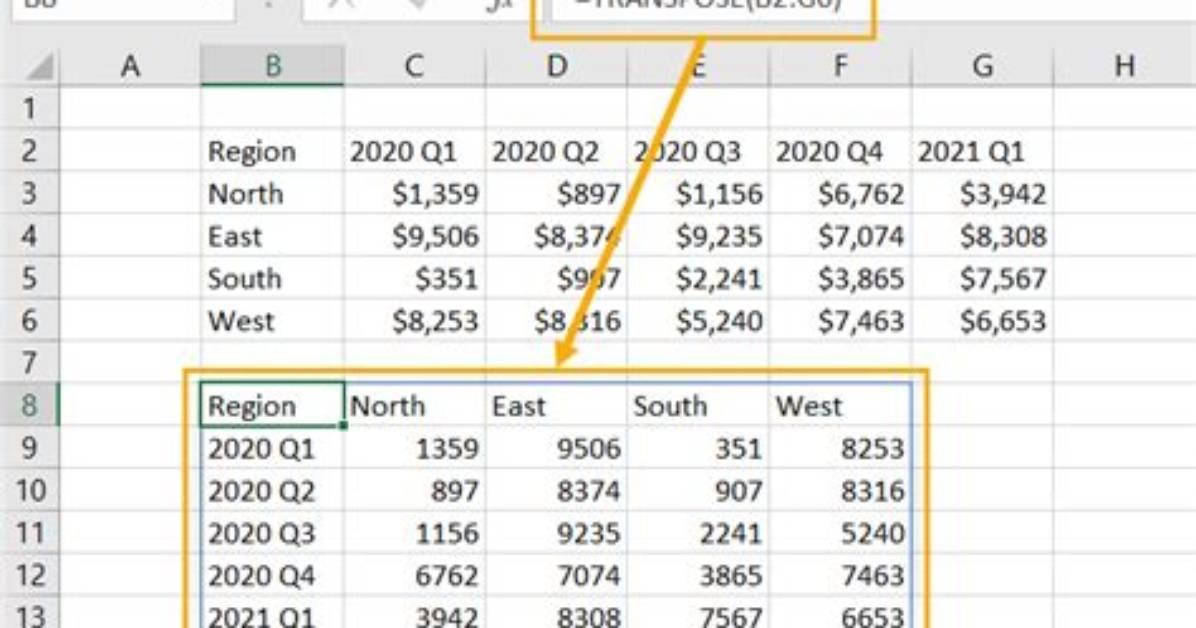Click the cell showing $9,235
Image resolution: width=1196 pixels, height=628 pixels.
pos(698,236)
